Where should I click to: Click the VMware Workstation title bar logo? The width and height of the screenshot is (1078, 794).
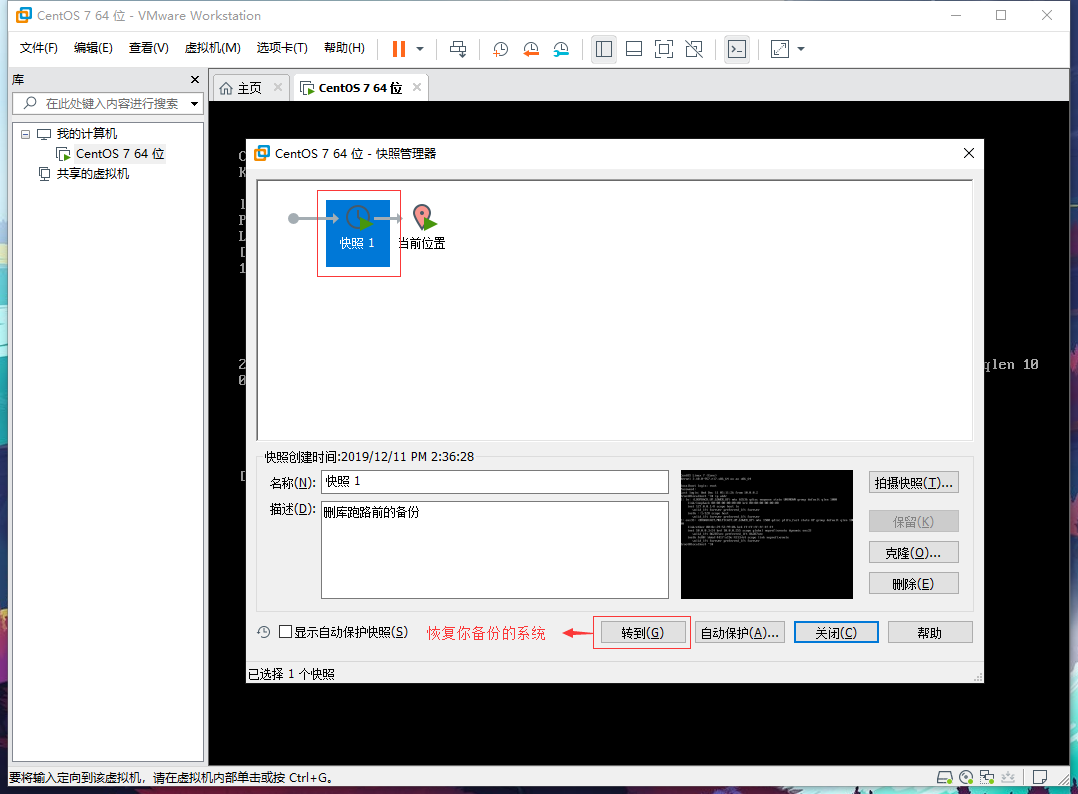pos(23,15)
